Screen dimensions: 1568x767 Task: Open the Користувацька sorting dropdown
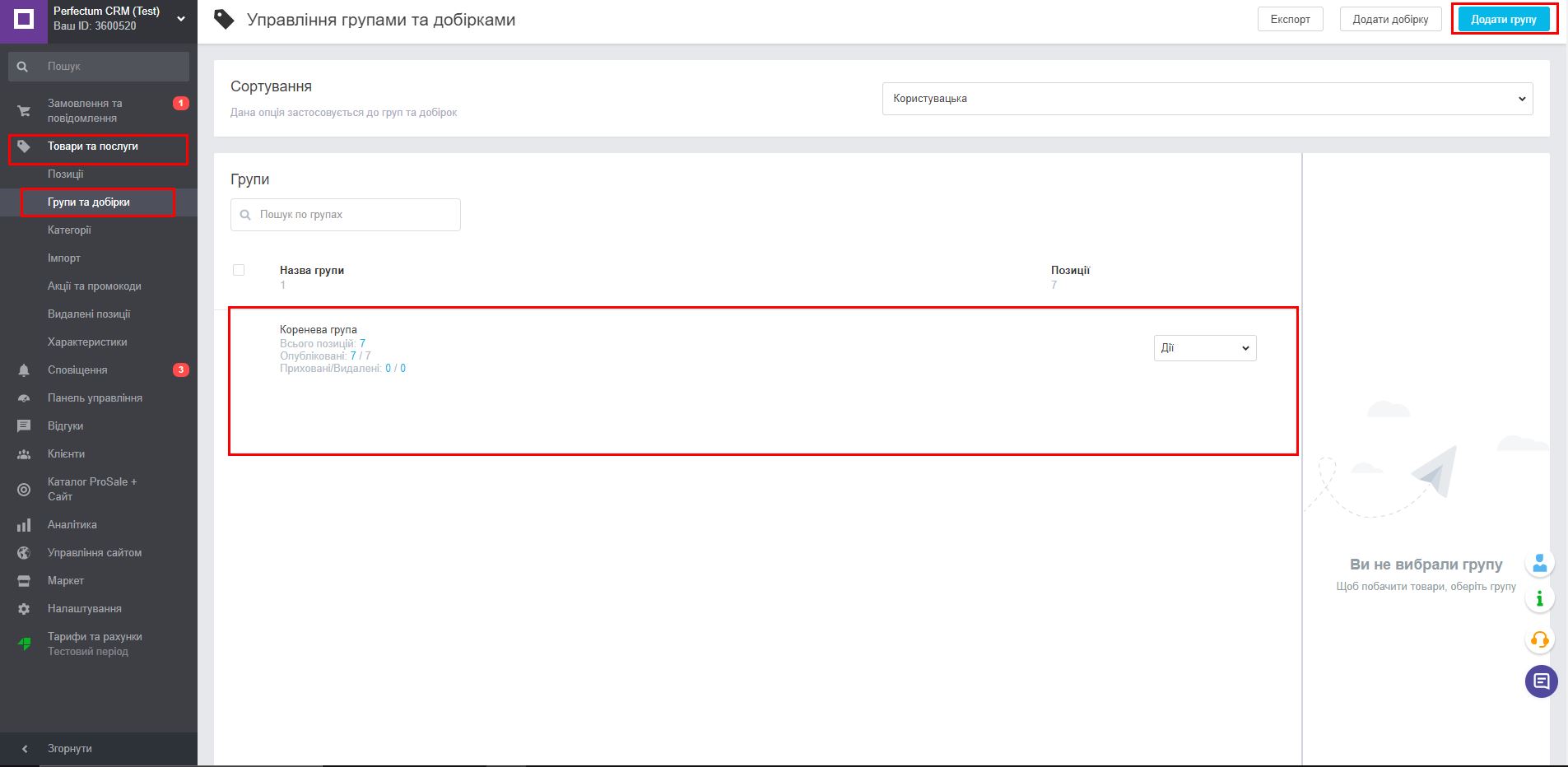point(1207,99)
